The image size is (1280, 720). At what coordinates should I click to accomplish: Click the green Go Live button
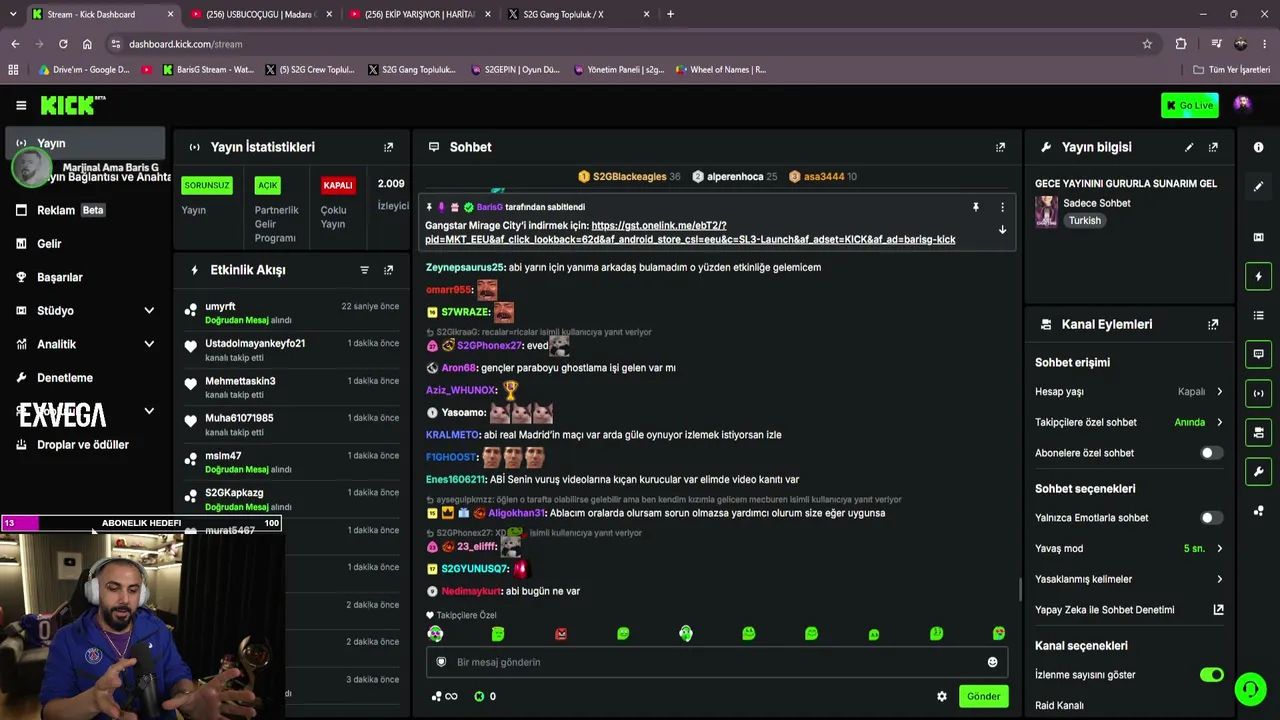coord(1189,105)
